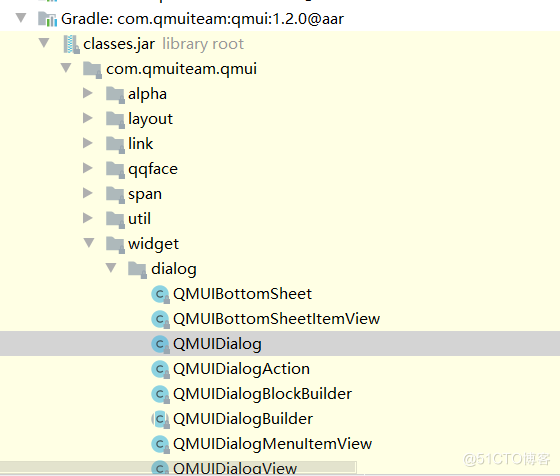Click the layout folder icon
Image resolution: width=560 pixels, height=476 pixels.
tap(115, 120)
